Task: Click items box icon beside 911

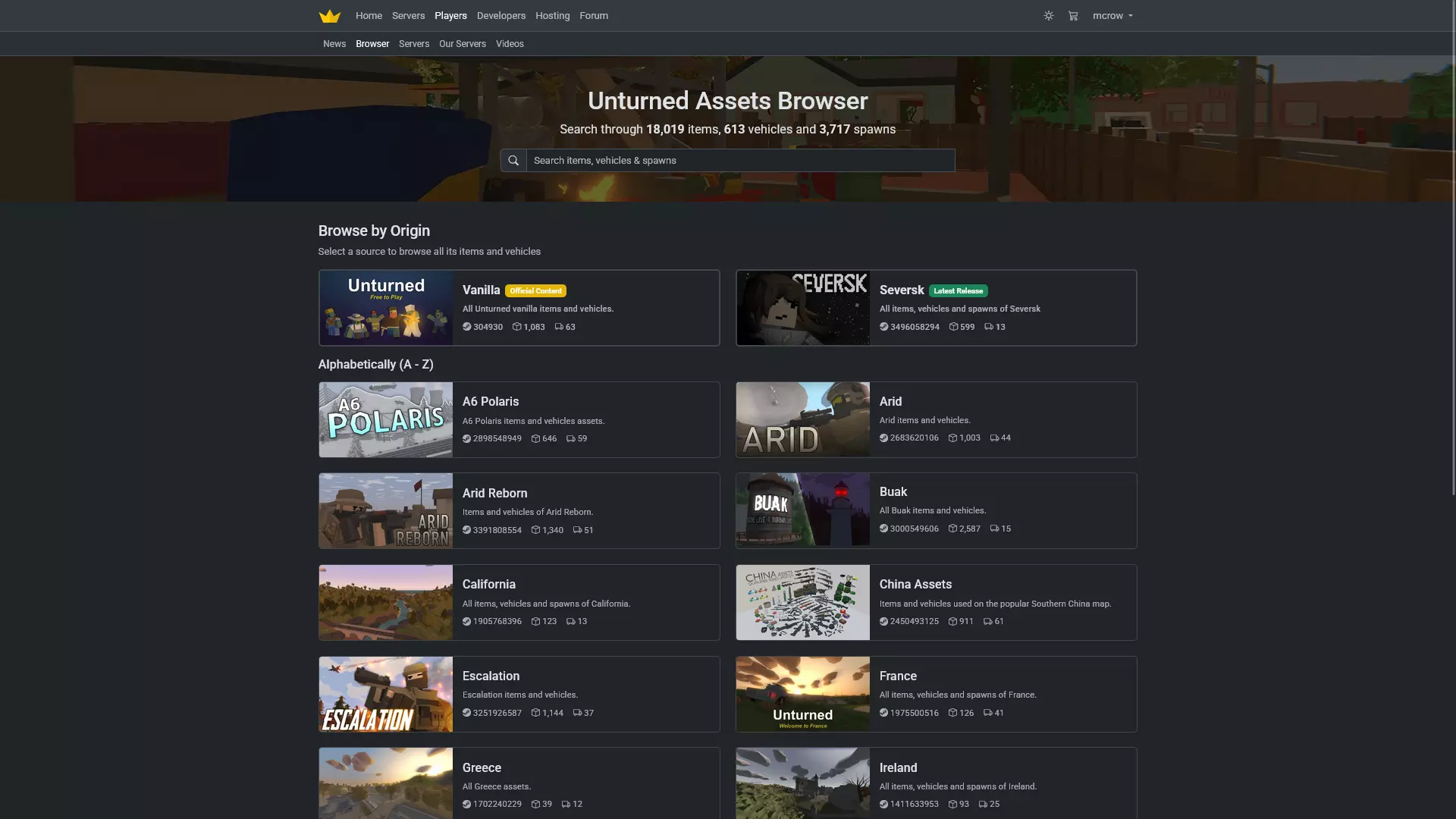Action: coord(952,622)
